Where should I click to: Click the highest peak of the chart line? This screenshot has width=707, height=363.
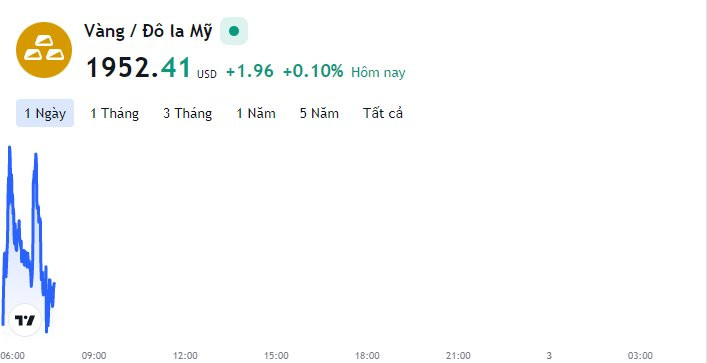[9, 147]
